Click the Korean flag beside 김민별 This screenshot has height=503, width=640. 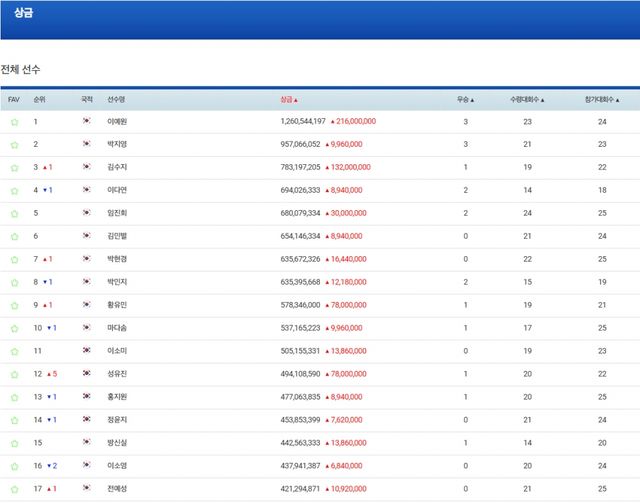tap(87, 236)
